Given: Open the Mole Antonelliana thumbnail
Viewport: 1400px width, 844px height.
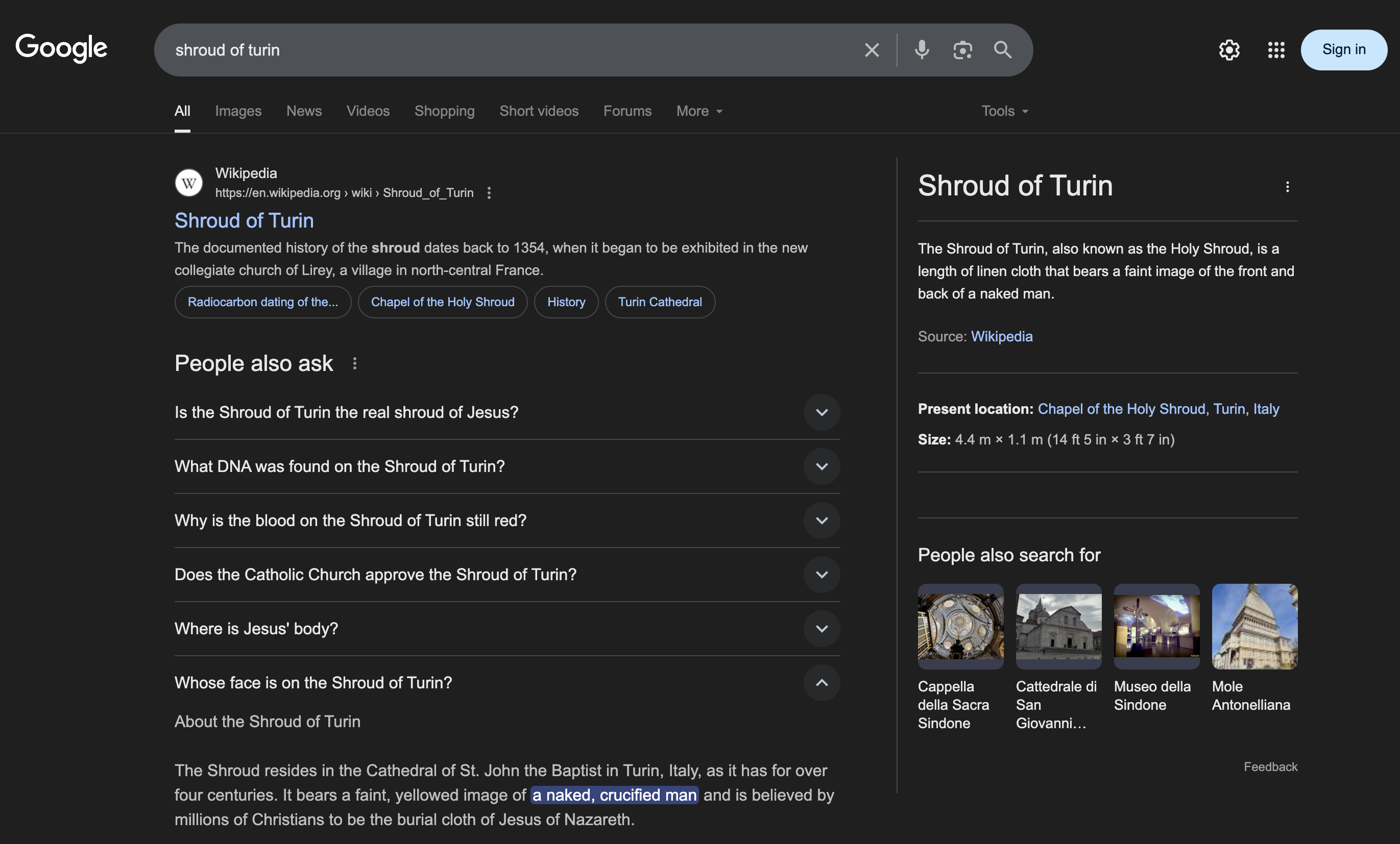Looking at the screenshot, I should (x=1254, y=627).
